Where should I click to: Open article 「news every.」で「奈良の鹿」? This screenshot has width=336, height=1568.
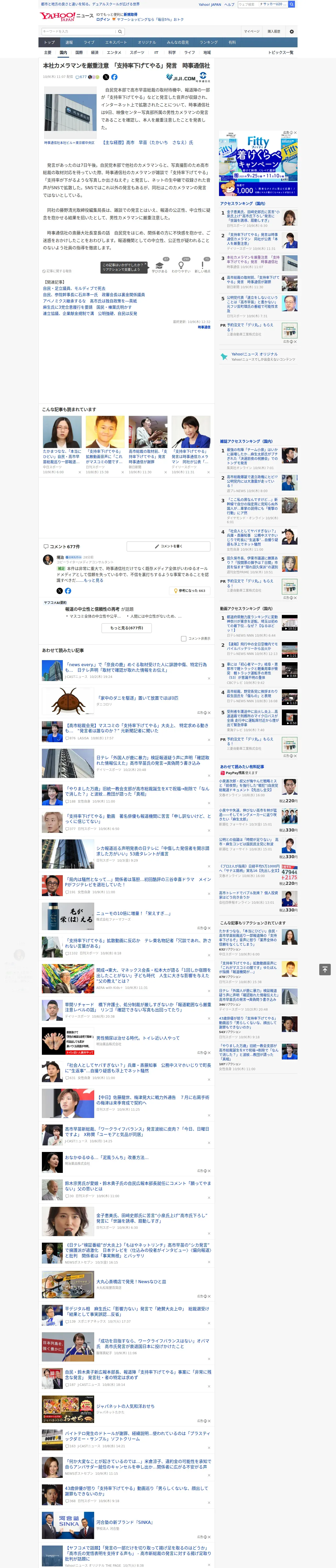tap(136, 668)
